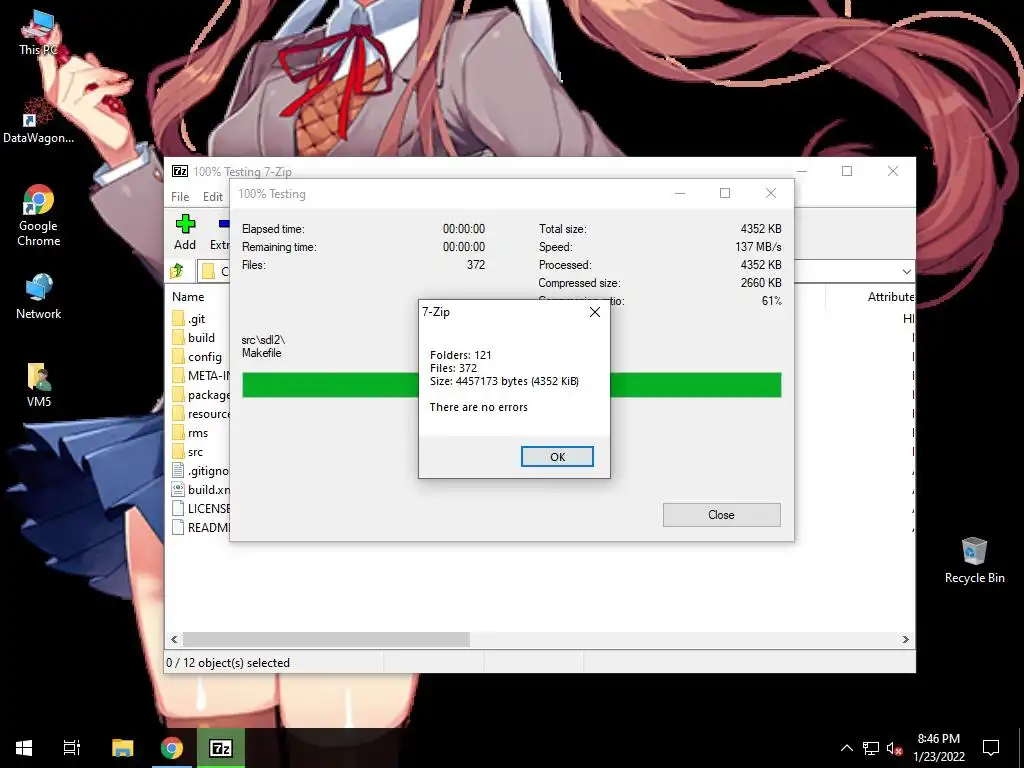
Task: Close the 7-Zip no errors message box
Action: [594, 312]
